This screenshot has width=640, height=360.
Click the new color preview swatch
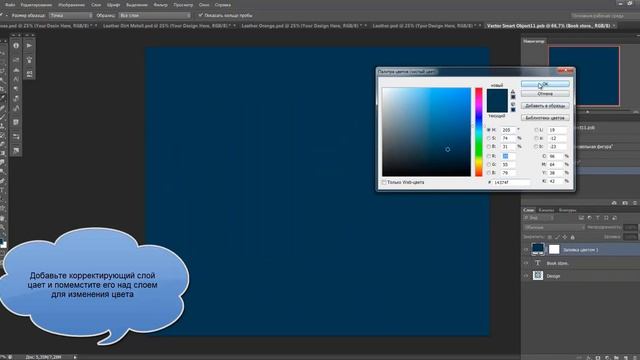click(x=497, y=95)
